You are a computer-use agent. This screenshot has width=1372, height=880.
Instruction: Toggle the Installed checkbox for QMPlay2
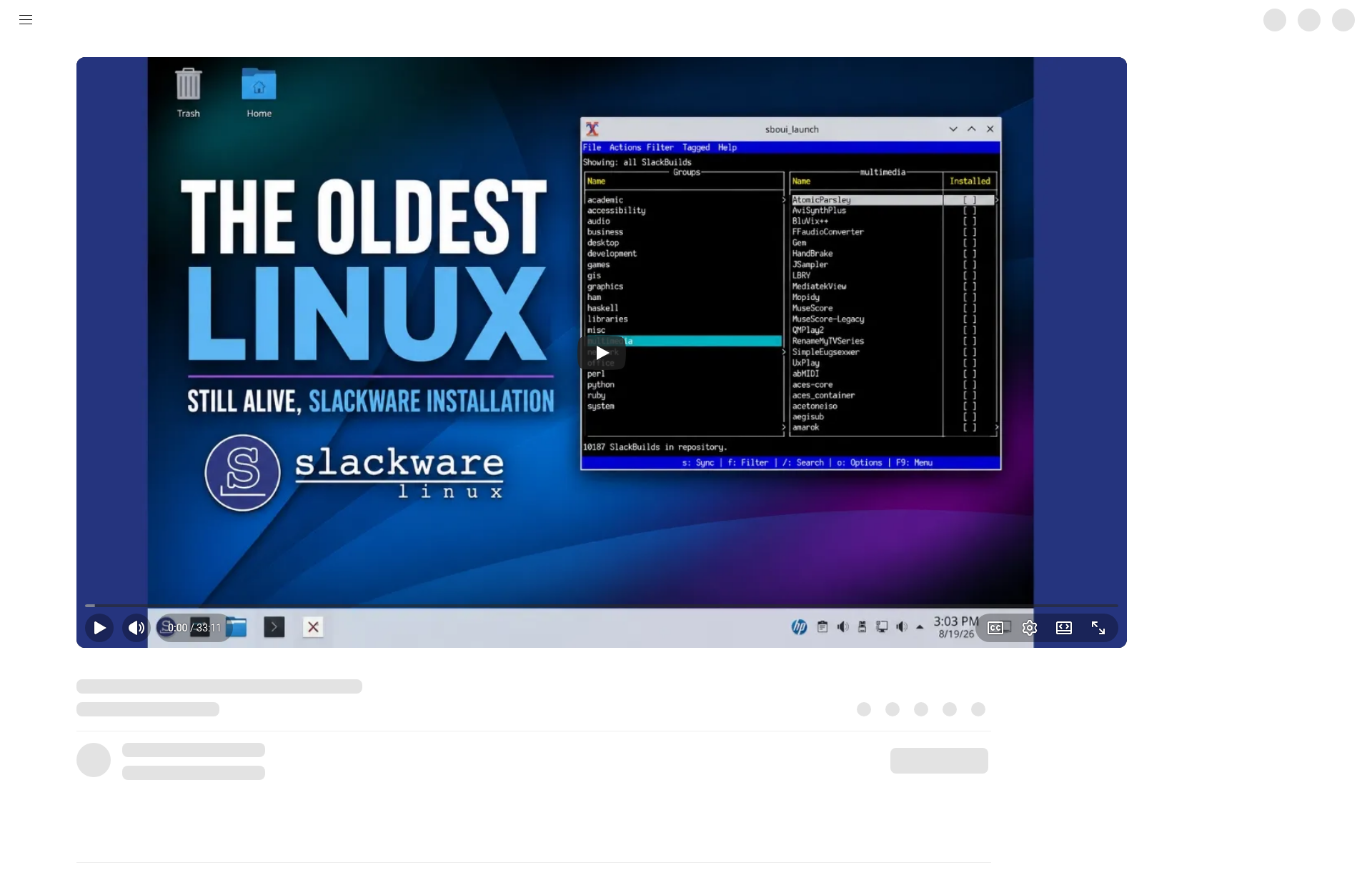970,330
